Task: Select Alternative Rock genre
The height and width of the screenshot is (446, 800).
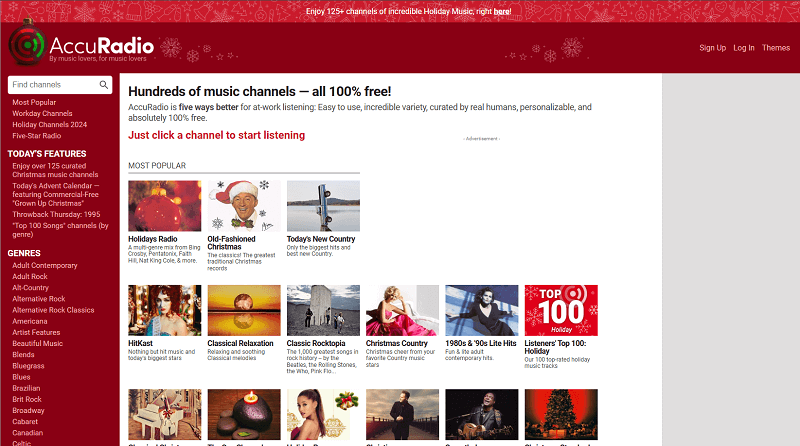Action: tap(39, 299)
